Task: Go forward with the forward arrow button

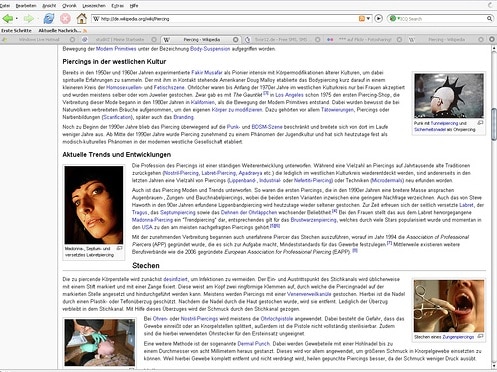Action: pyautogui.click(x=29, y=18)
